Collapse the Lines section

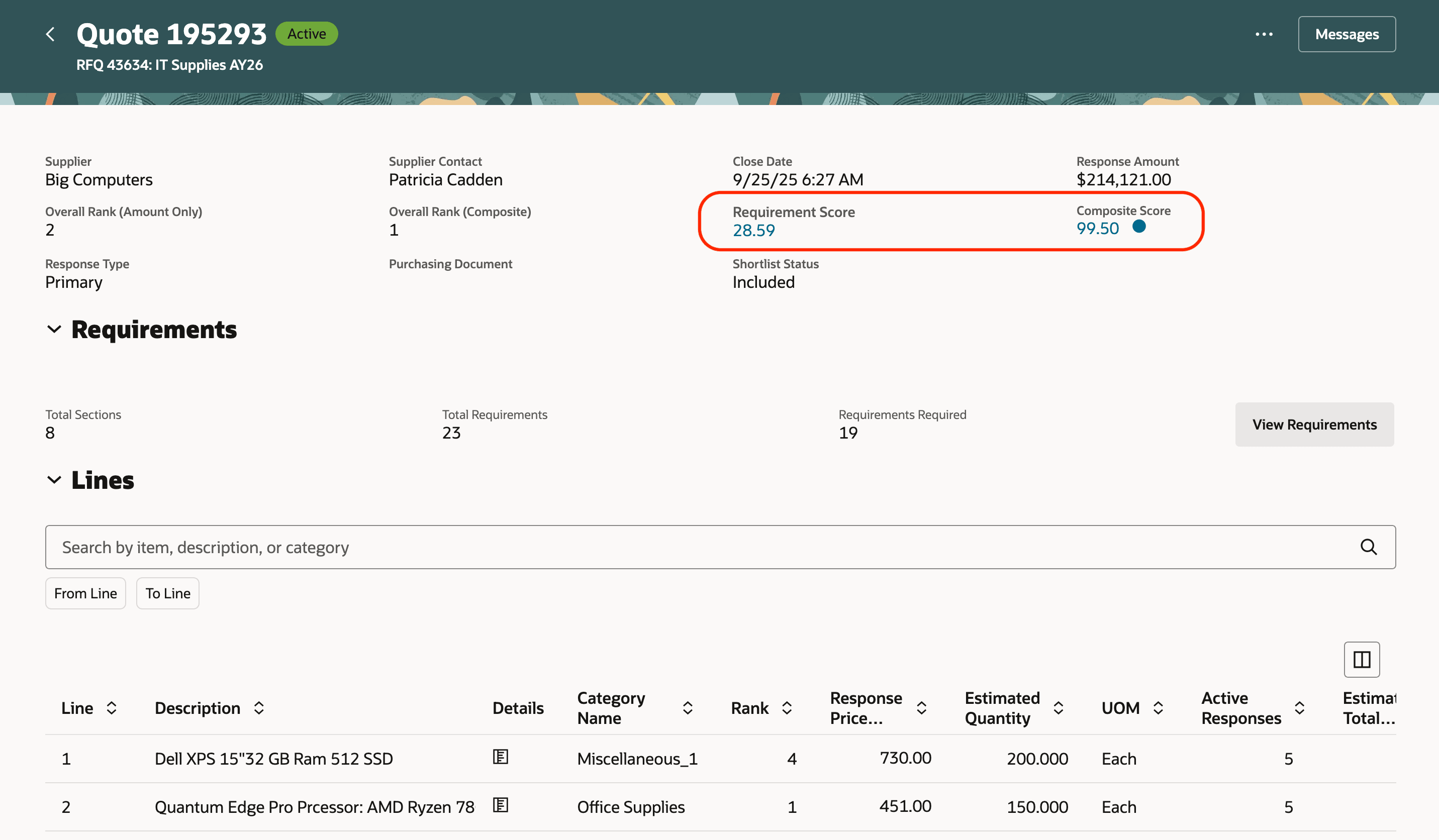pyautogui.click(x=54, y=479)
